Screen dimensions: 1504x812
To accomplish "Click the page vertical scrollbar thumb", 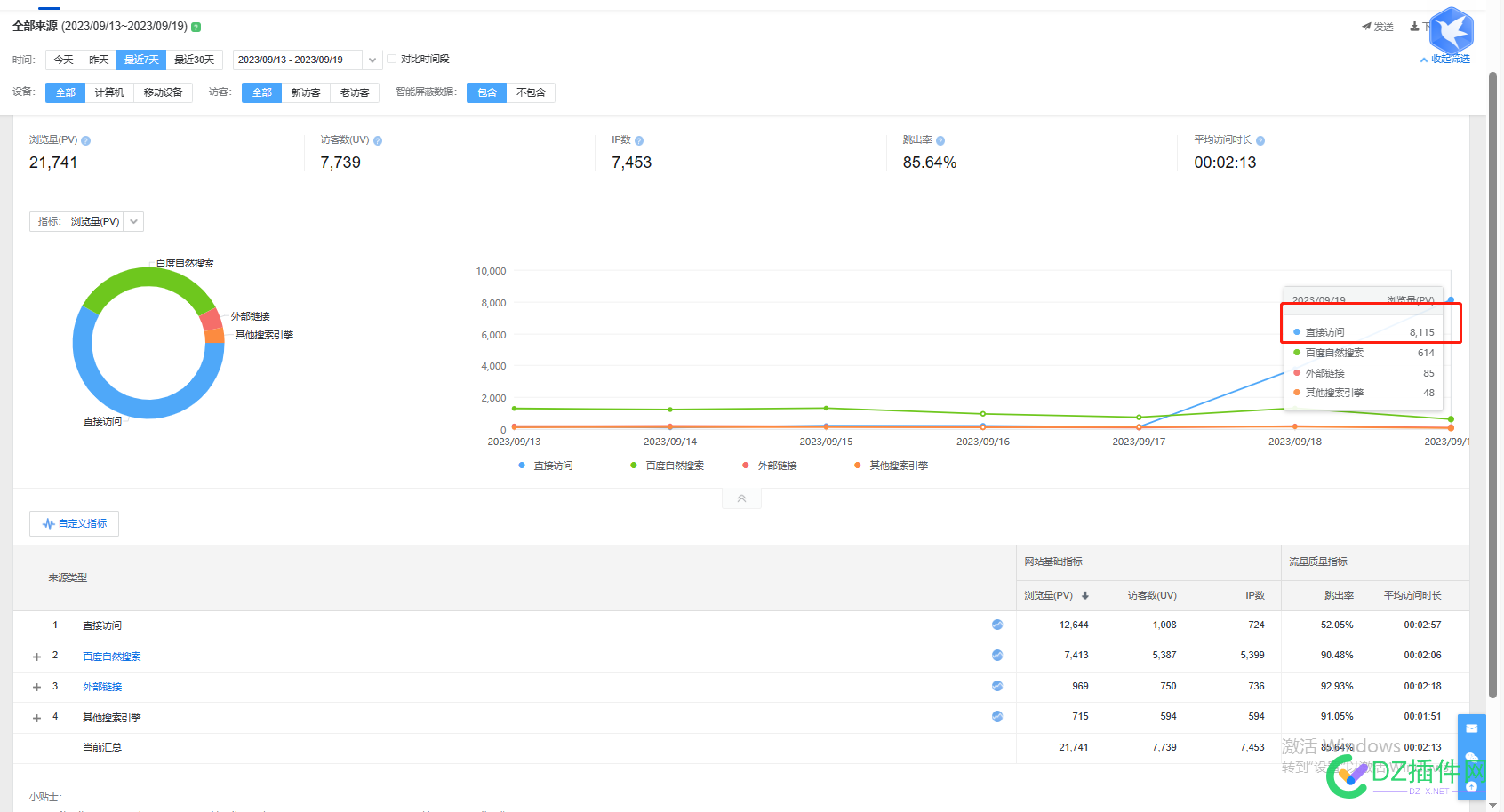I will click(x=1493, y=384).
